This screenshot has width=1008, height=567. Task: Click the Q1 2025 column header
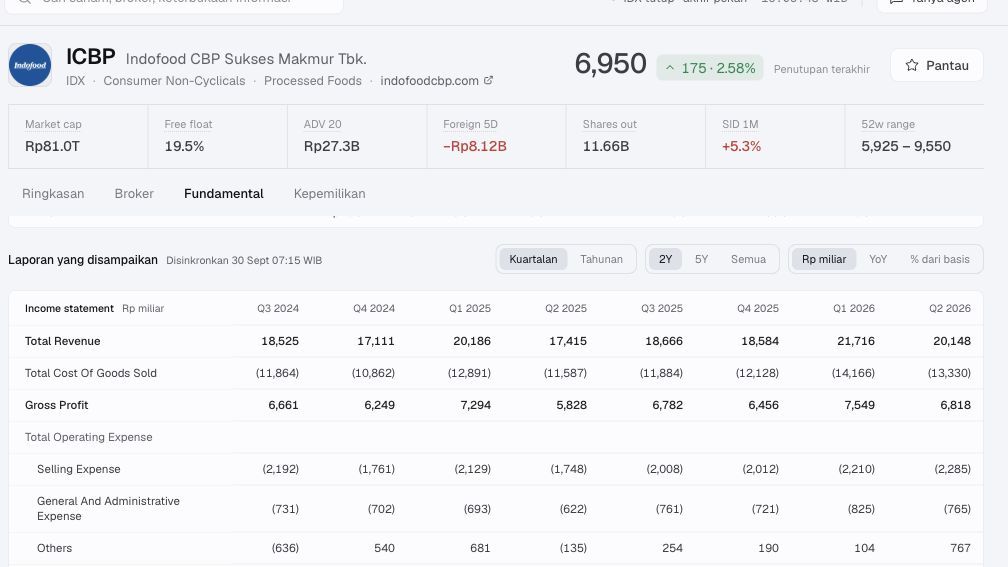470,309
